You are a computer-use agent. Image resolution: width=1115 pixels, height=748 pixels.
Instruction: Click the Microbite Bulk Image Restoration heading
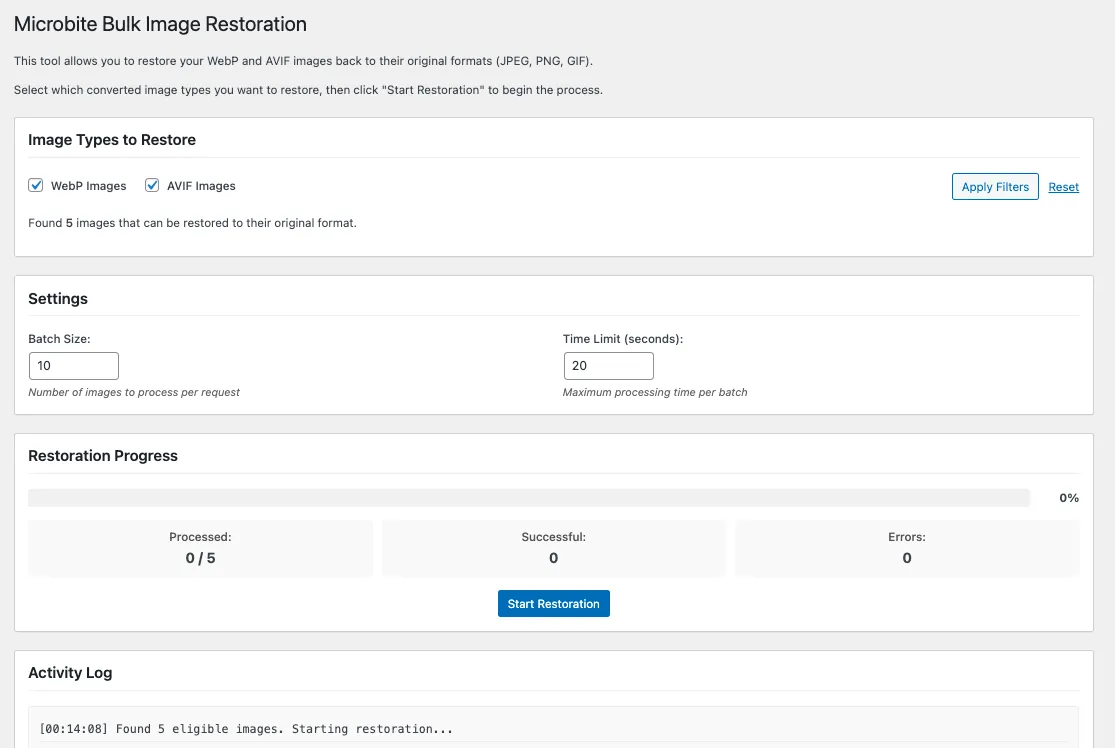[161, 24]
